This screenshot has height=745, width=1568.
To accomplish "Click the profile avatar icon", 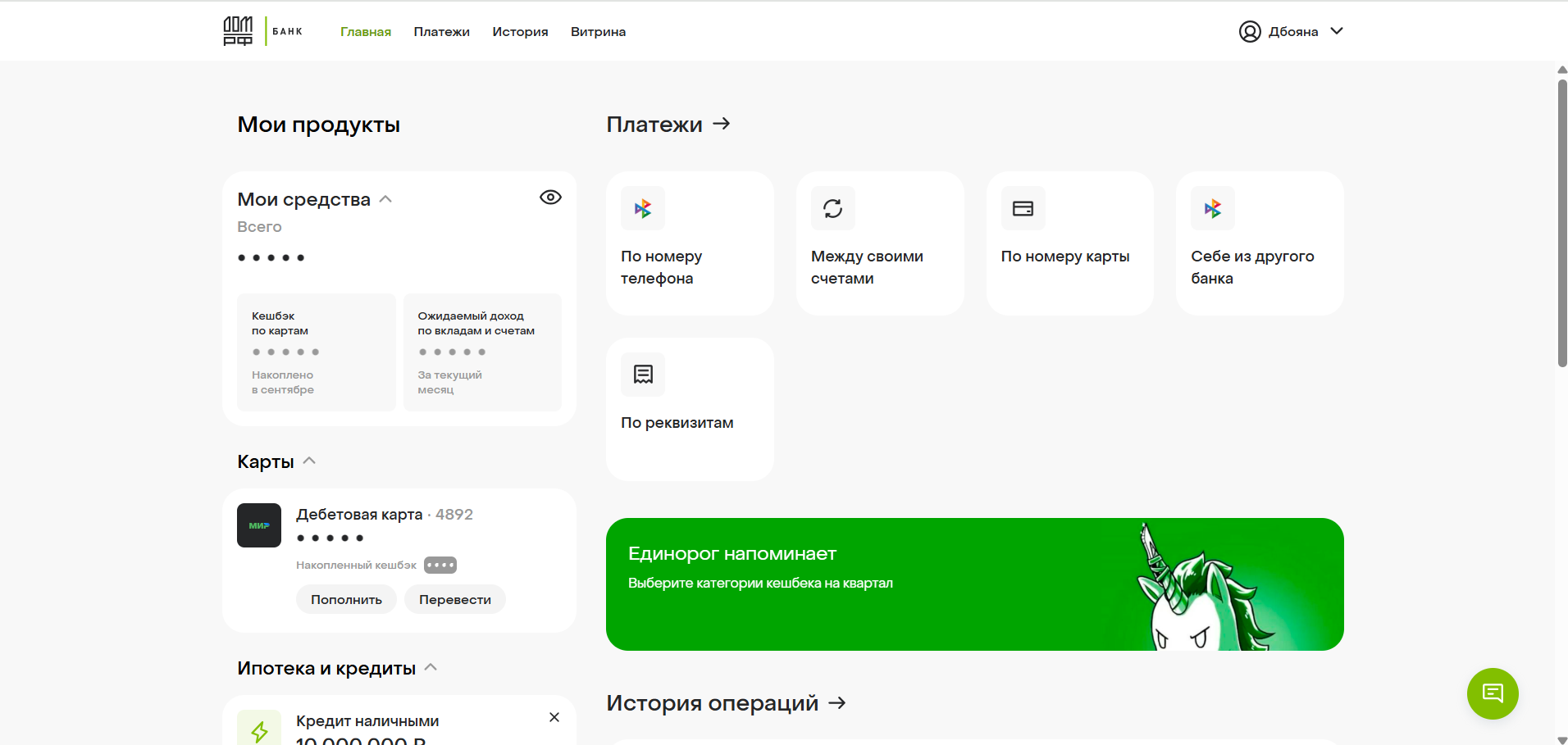I will 1250,31.
